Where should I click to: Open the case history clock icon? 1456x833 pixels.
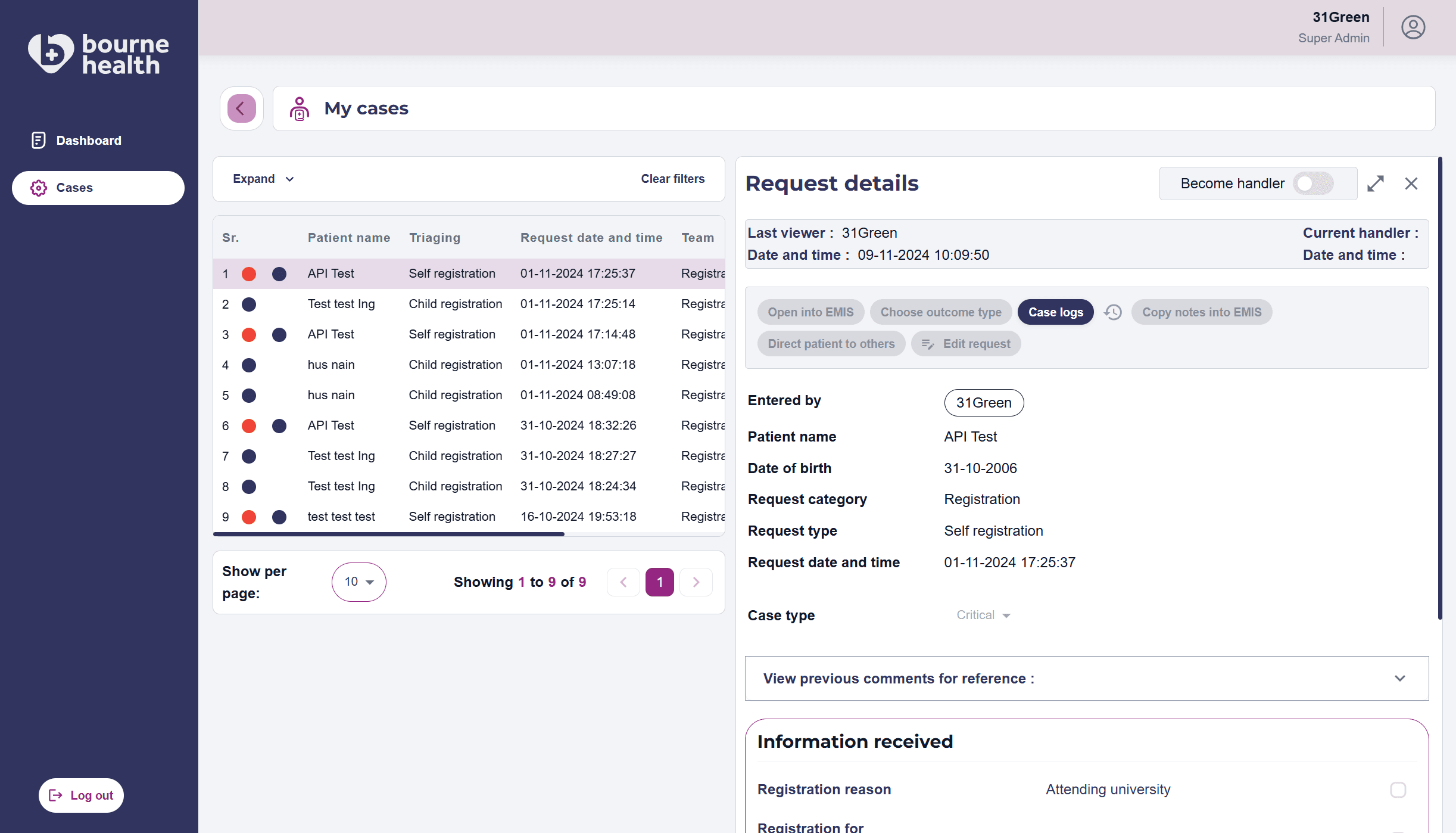1112,312
